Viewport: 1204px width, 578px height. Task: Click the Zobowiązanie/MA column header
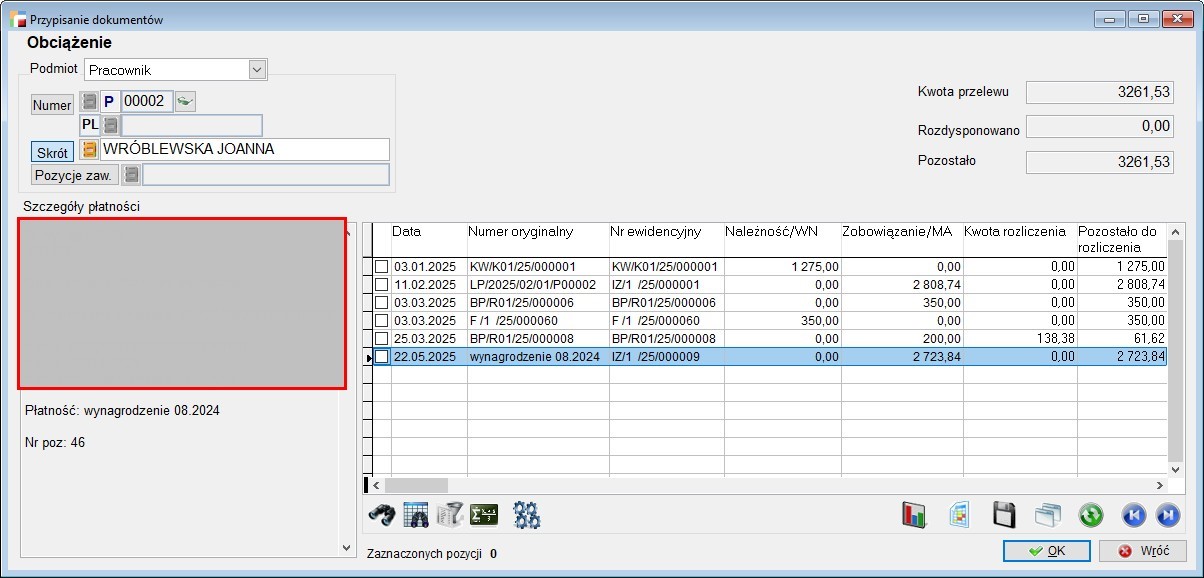pos(901,240)
